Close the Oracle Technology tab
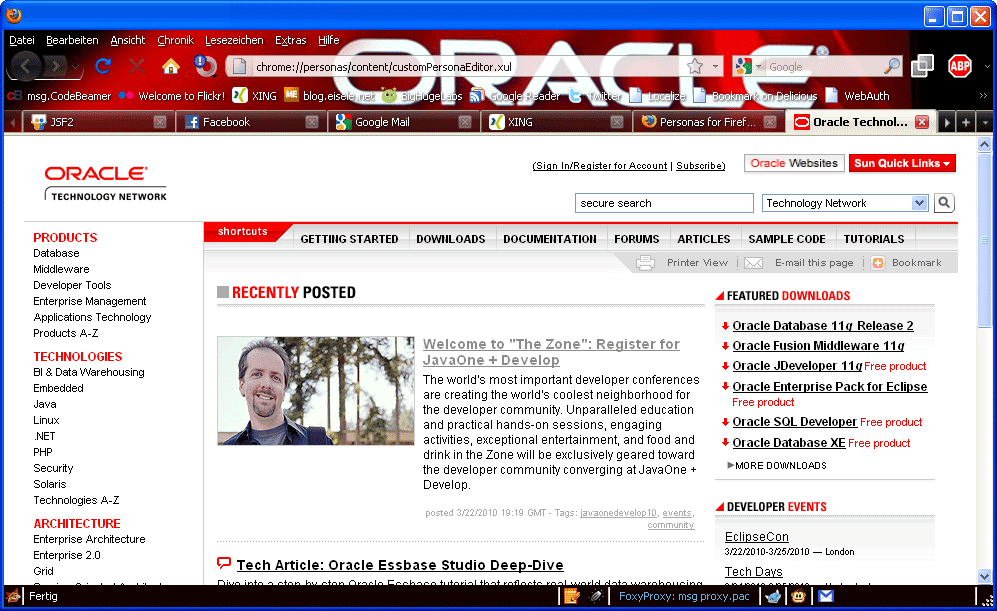Viewport: 997px width, 611px height. pos(921,122)
